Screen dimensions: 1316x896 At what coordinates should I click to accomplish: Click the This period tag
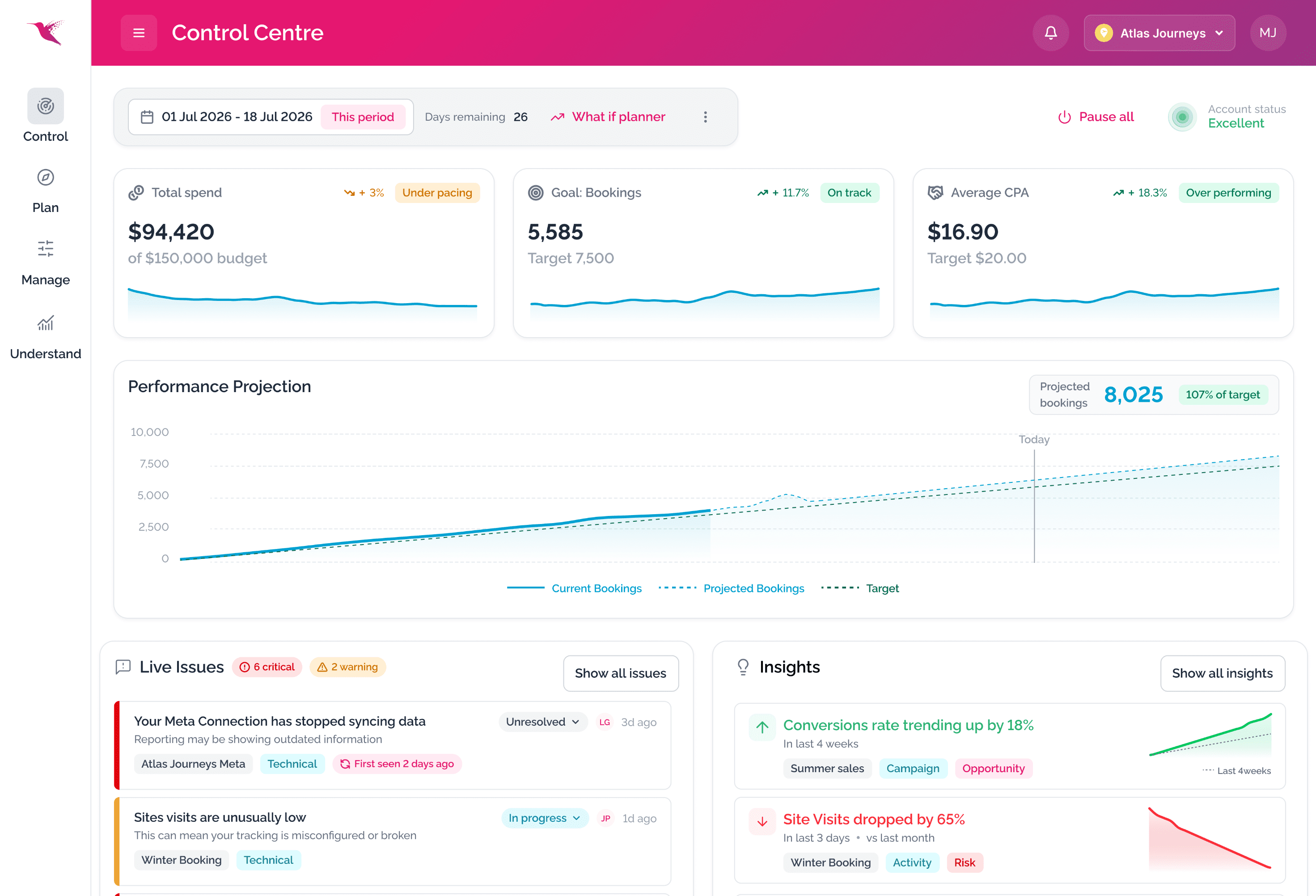[363, 117]
